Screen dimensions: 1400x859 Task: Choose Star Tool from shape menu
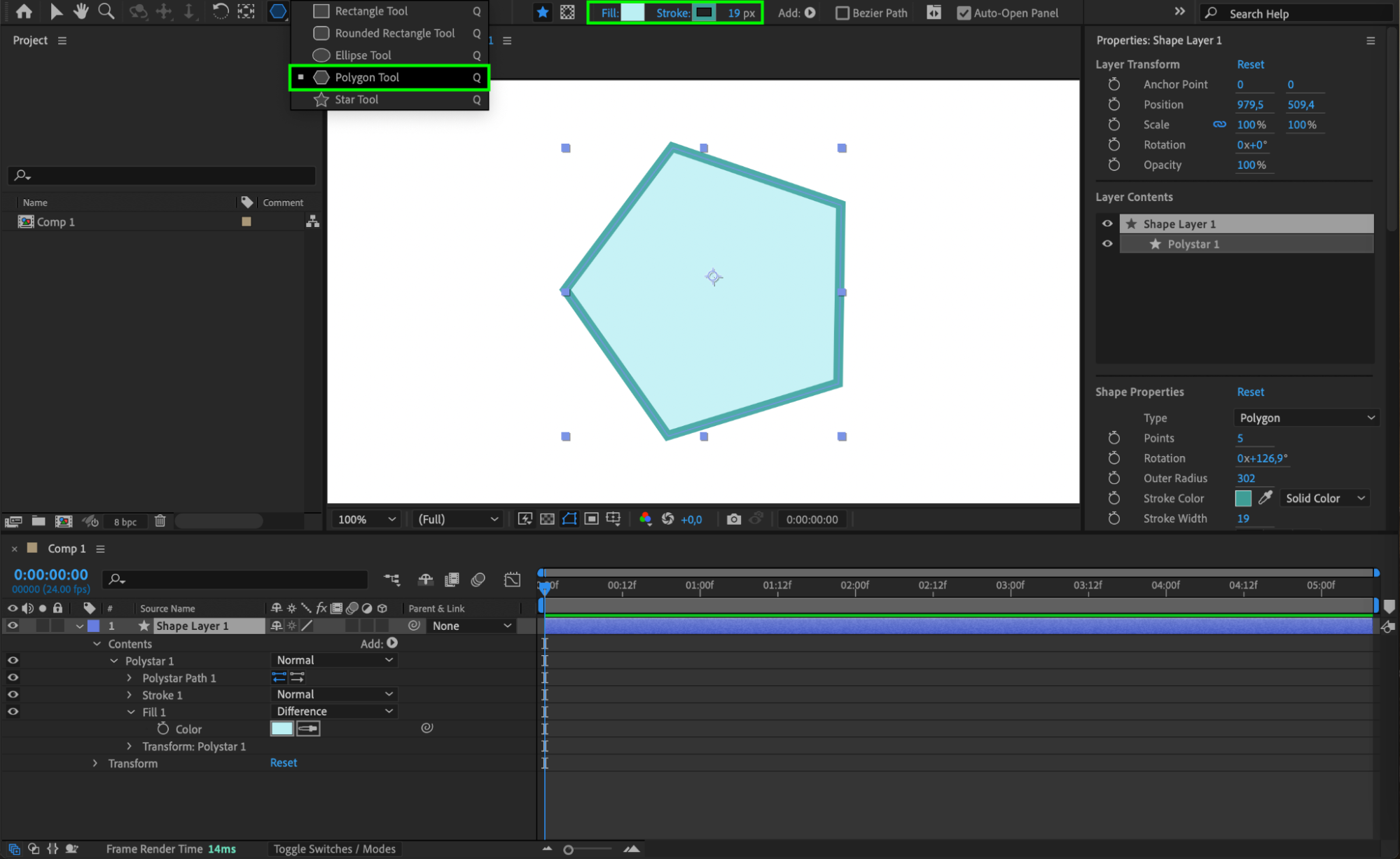356,99
